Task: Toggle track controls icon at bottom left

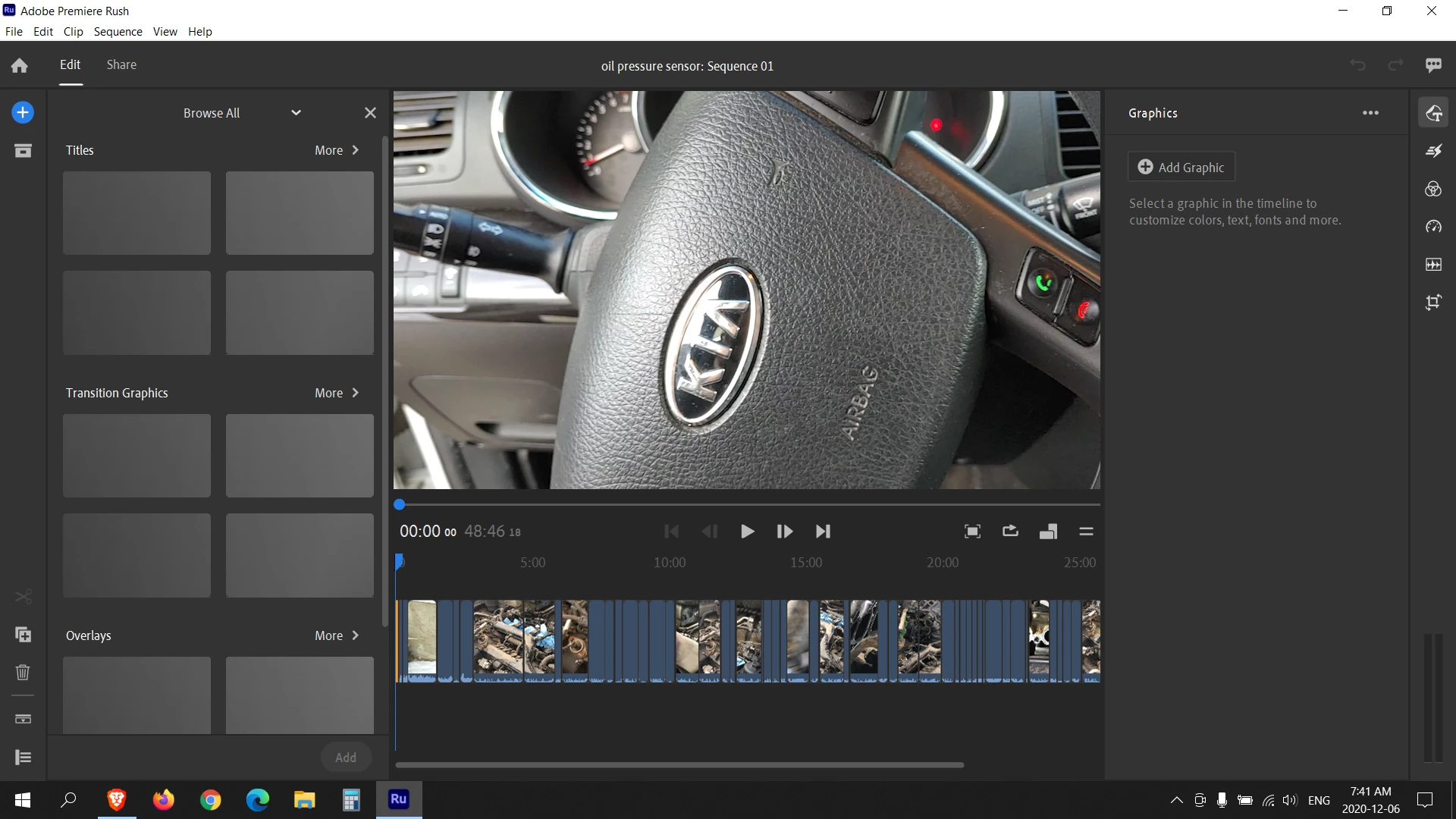Action: point(23,758)
